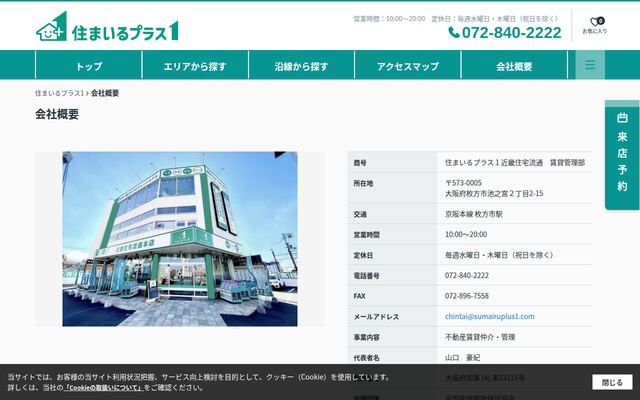Click the 営業時間 row label
The width and height of the screenshot is (640, 400).
coord(367,235)
